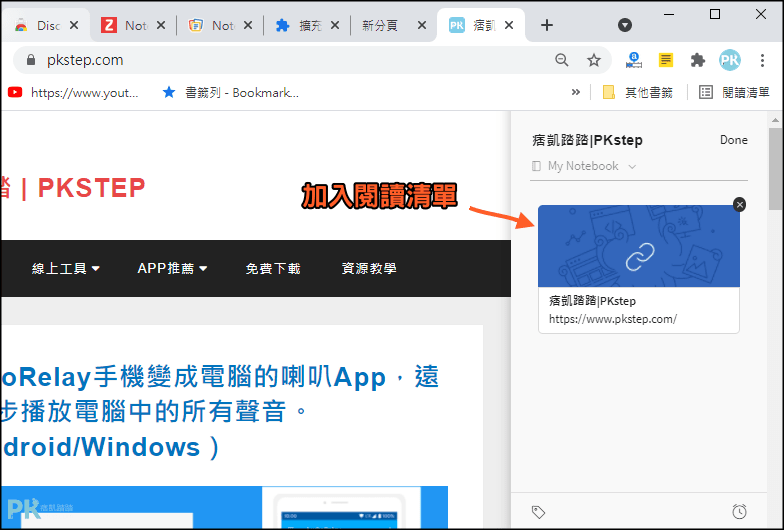Open the 線上工具 menu

pos(66,268)
